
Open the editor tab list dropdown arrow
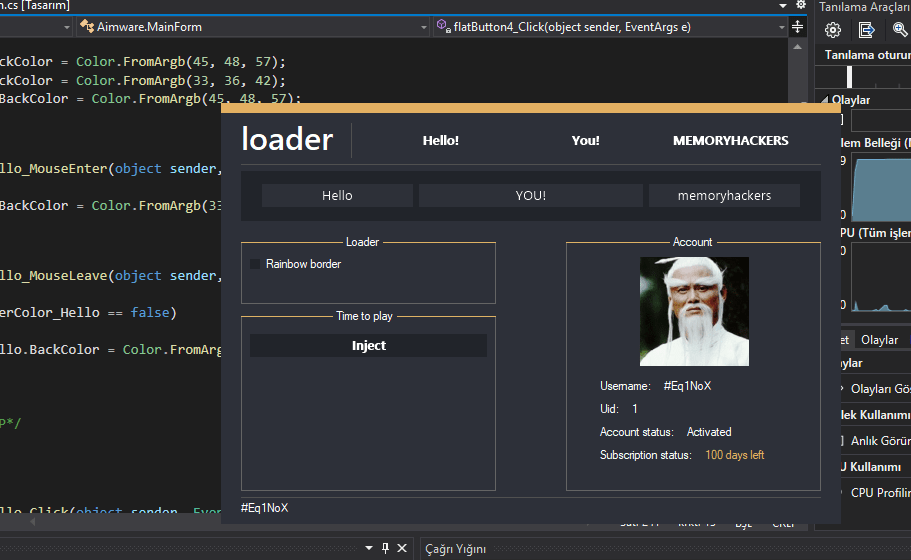point(783,5)
